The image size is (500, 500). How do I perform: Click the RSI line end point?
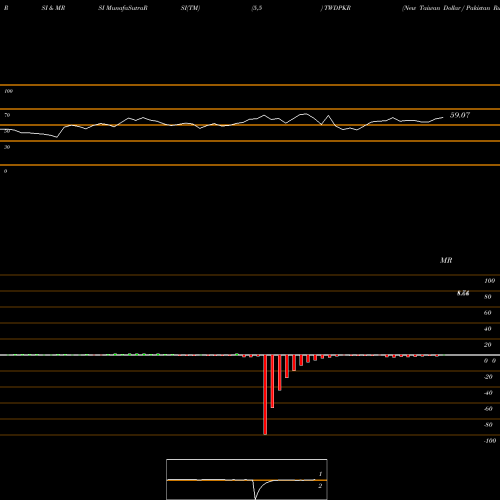pos(443,117)
